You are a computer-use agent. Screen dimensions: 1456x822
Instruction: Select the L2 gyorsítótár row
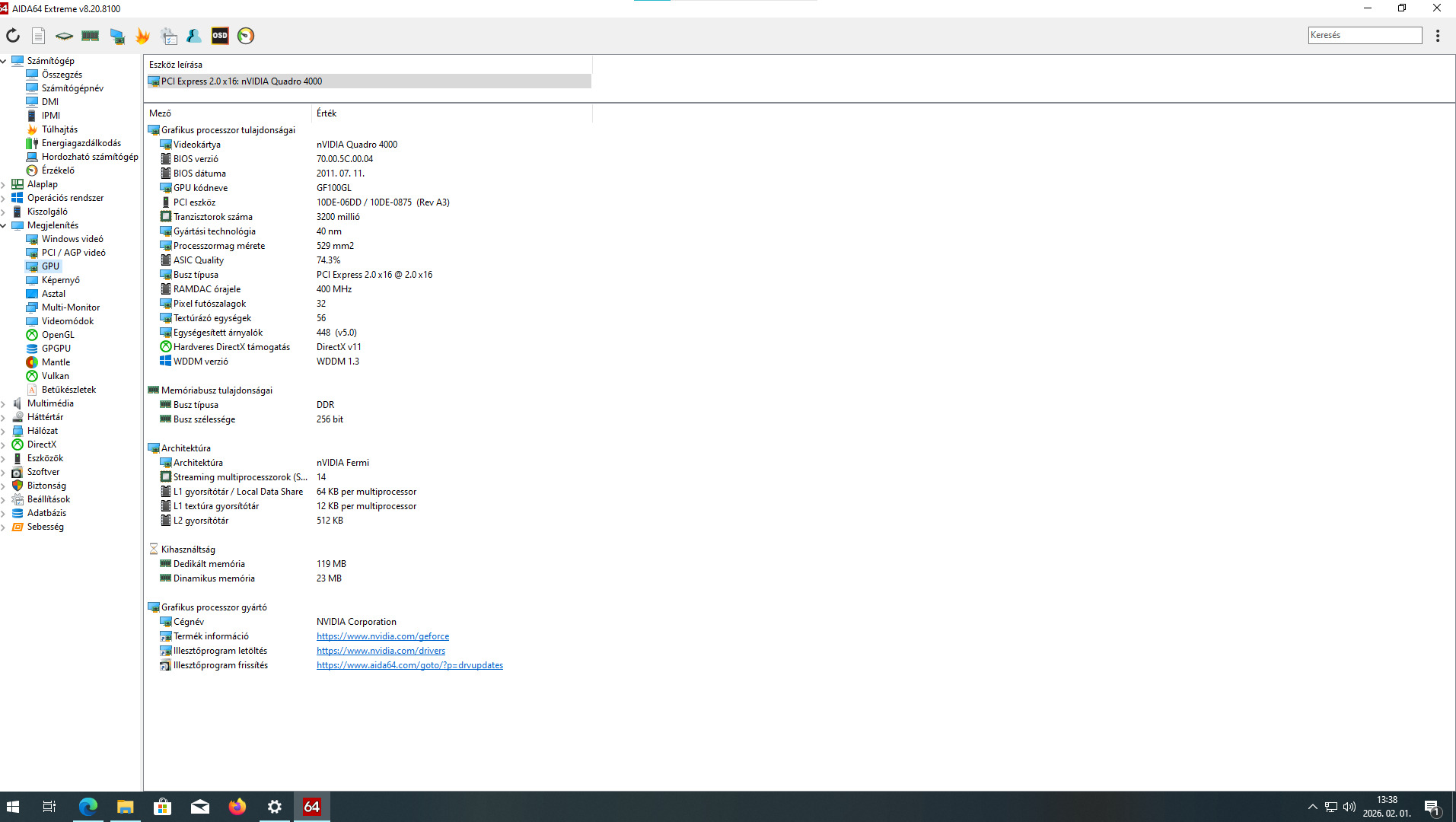click(x=369, y=521)
